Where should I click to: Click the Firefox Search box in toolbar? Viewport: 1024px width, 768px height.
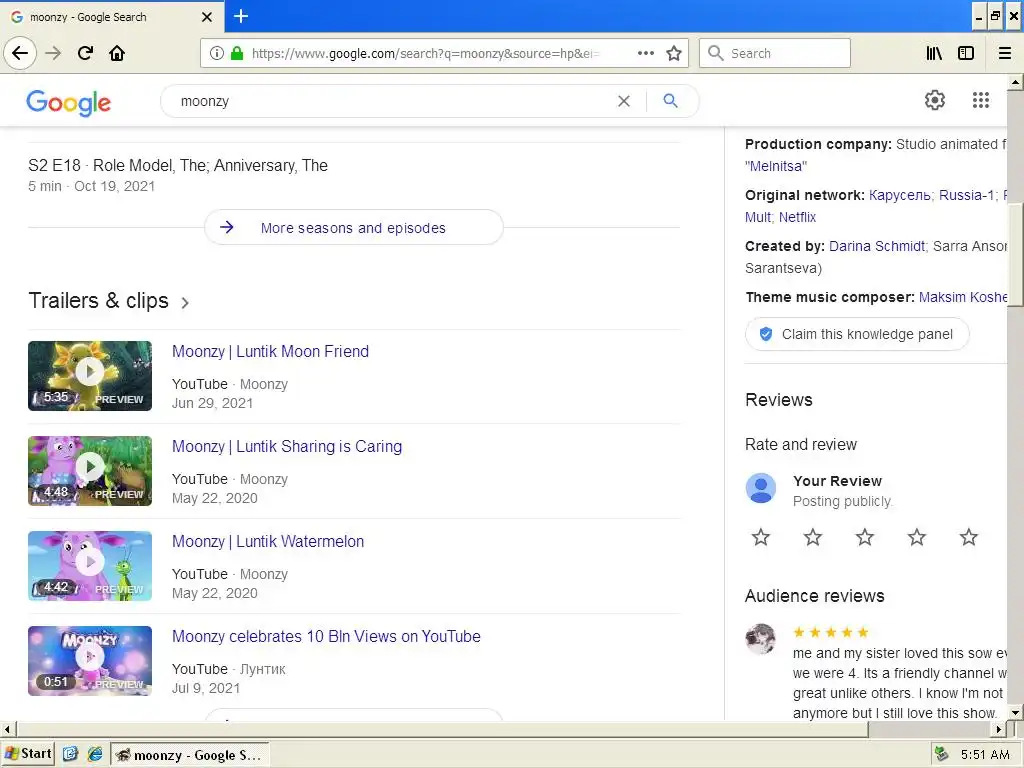point(775,53)
